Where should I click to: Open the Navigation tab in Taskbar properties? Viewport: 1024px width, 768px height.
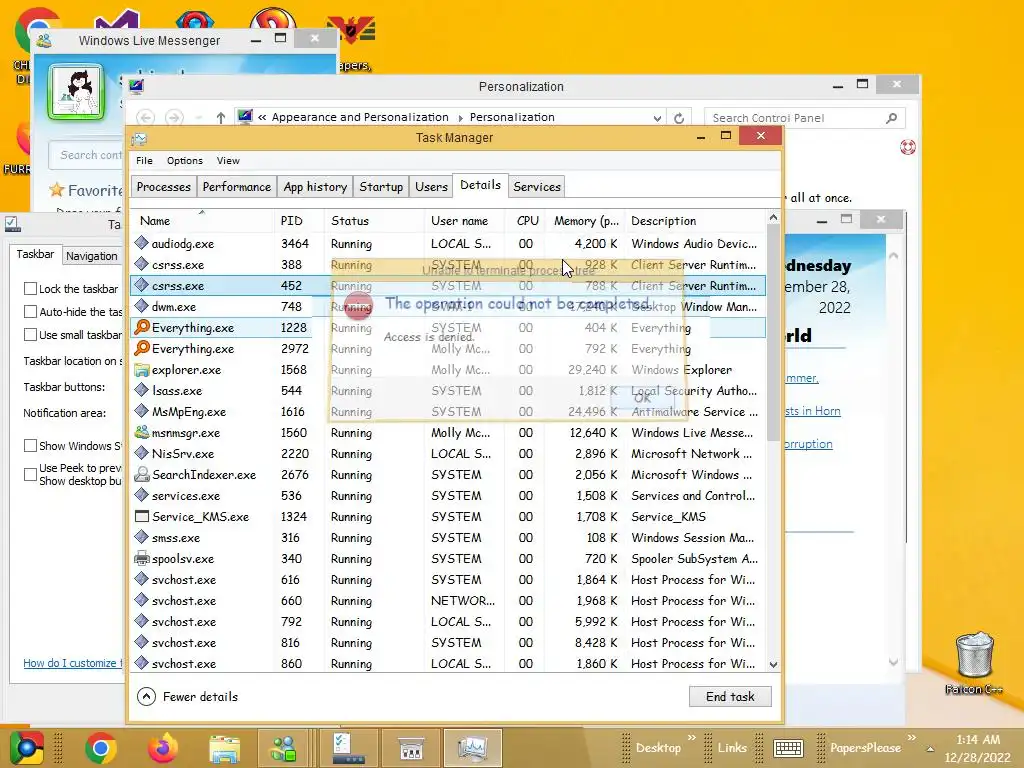(x=91, y=256)
